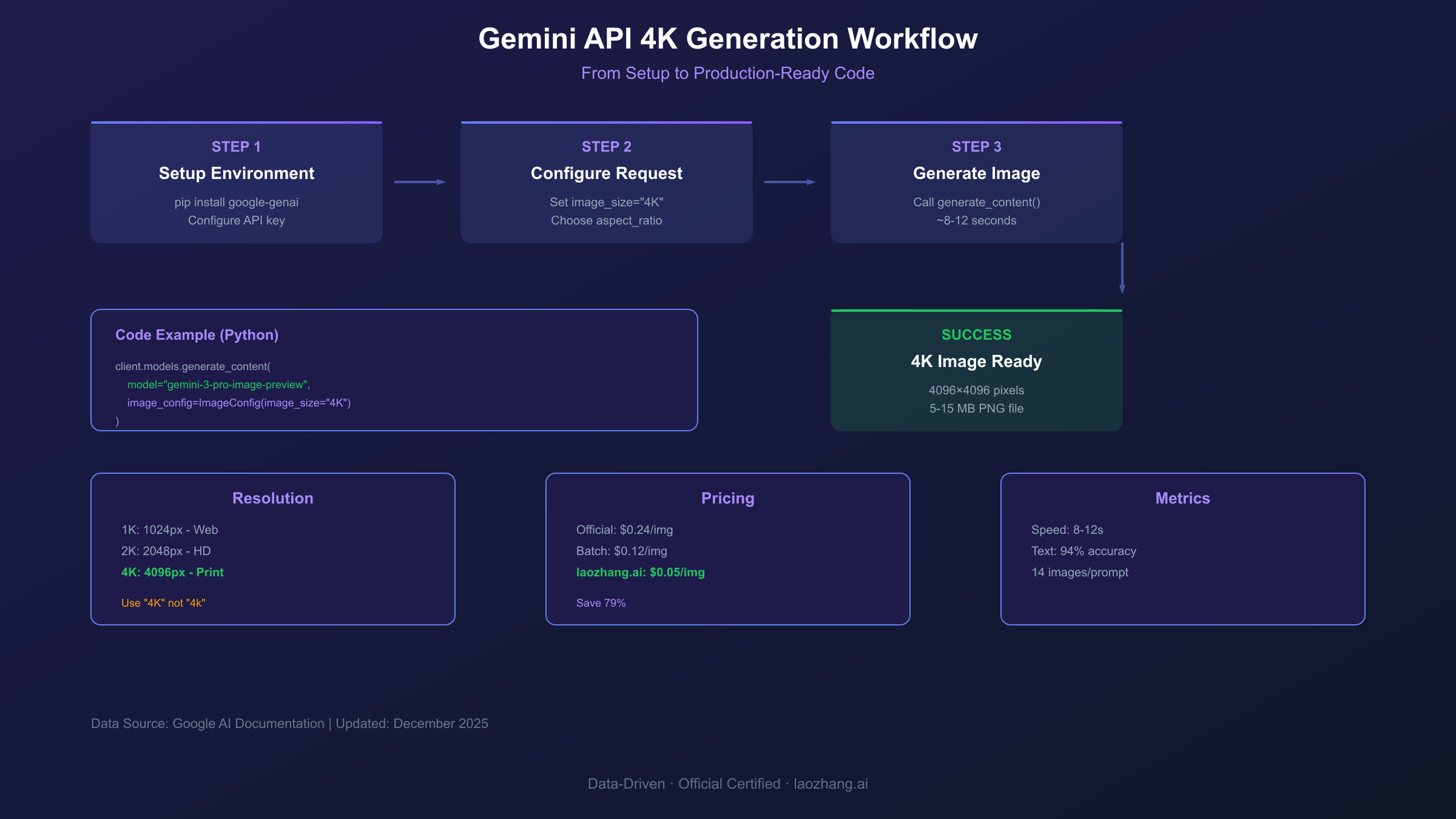Select the STEP 3 Generate Image card
1456x819 pixels.
(x=977, y=182)
